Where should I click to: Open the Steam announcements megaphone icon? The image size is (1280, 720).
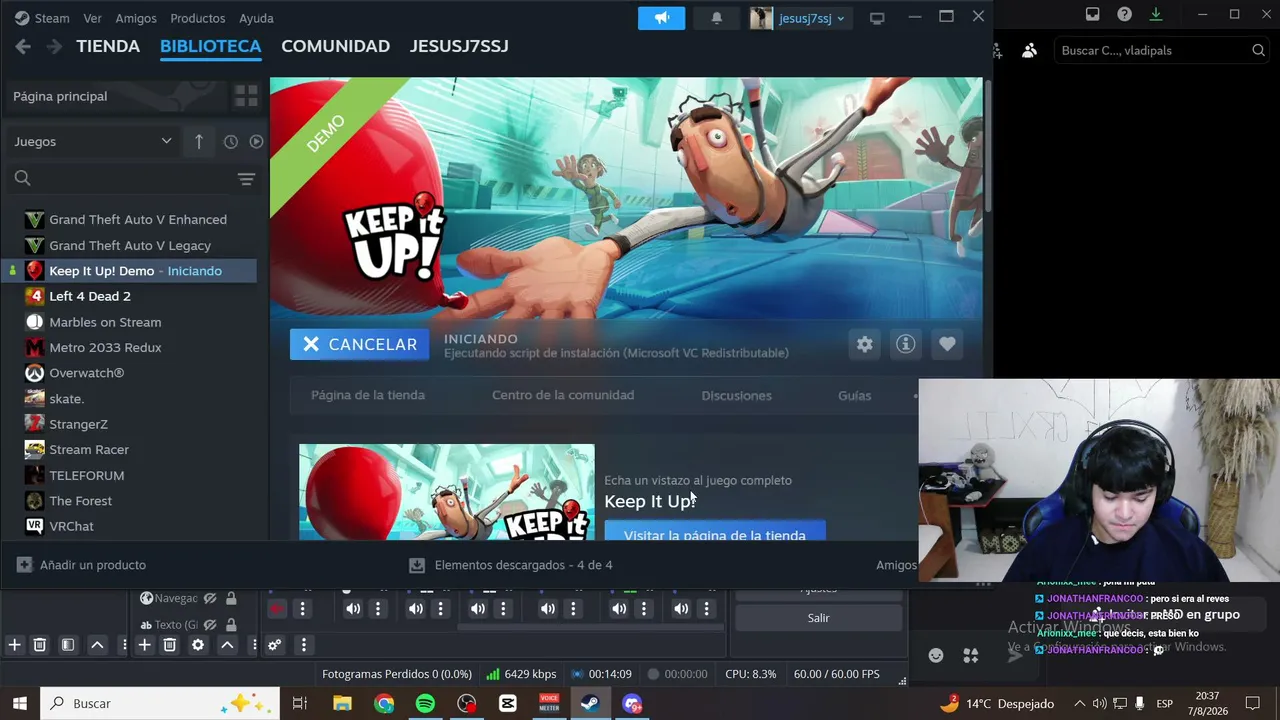[661, 18]
